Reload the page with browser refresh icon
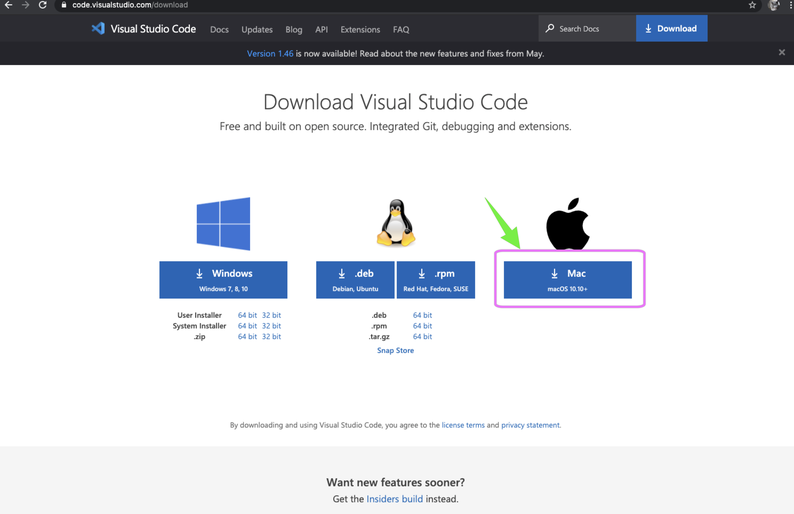The height and width of the screenshot is (514, 794). pyautogui.click(x=43, y=5)
